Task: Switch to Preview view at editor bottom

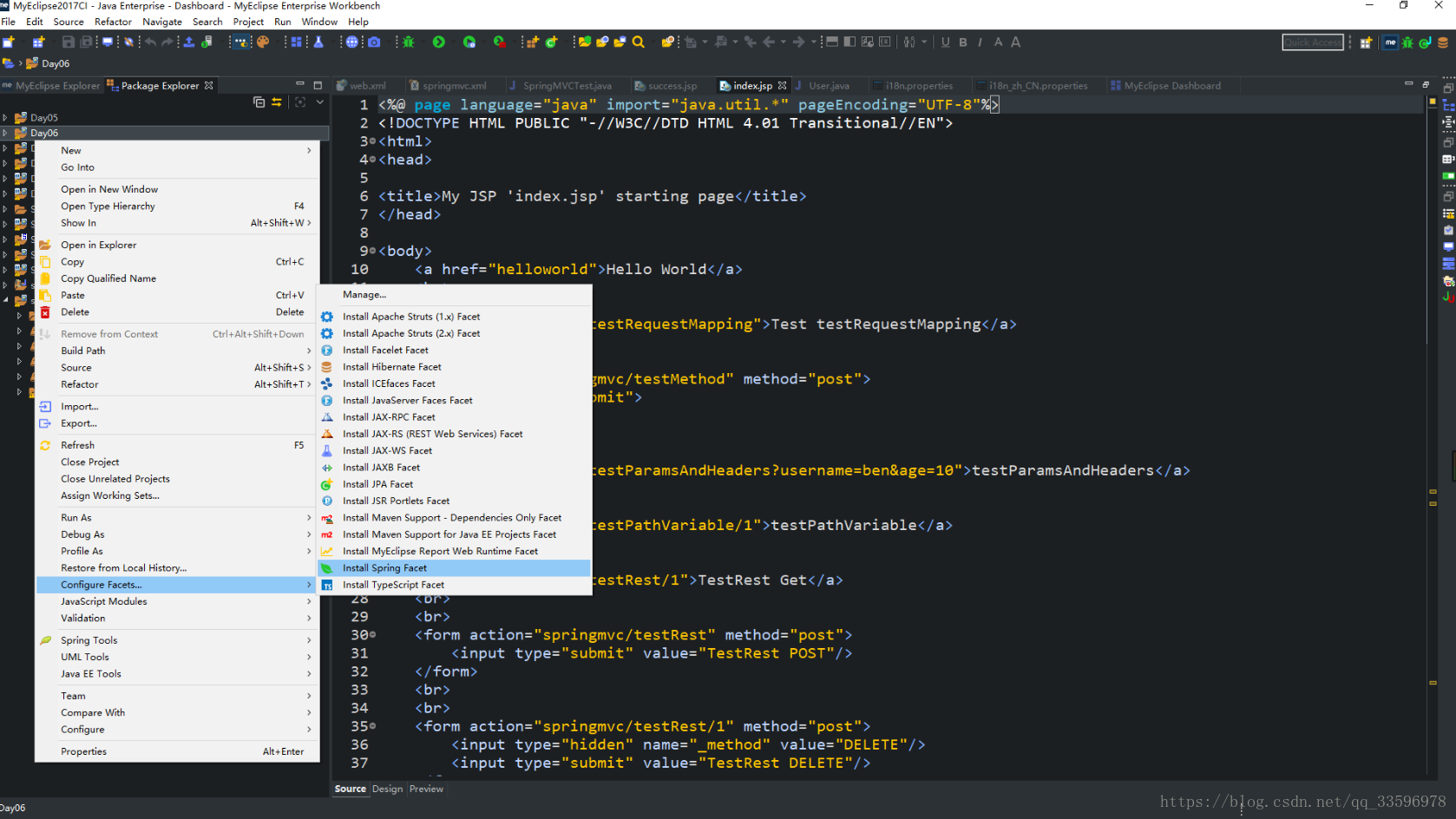Action: pos(426,789)
